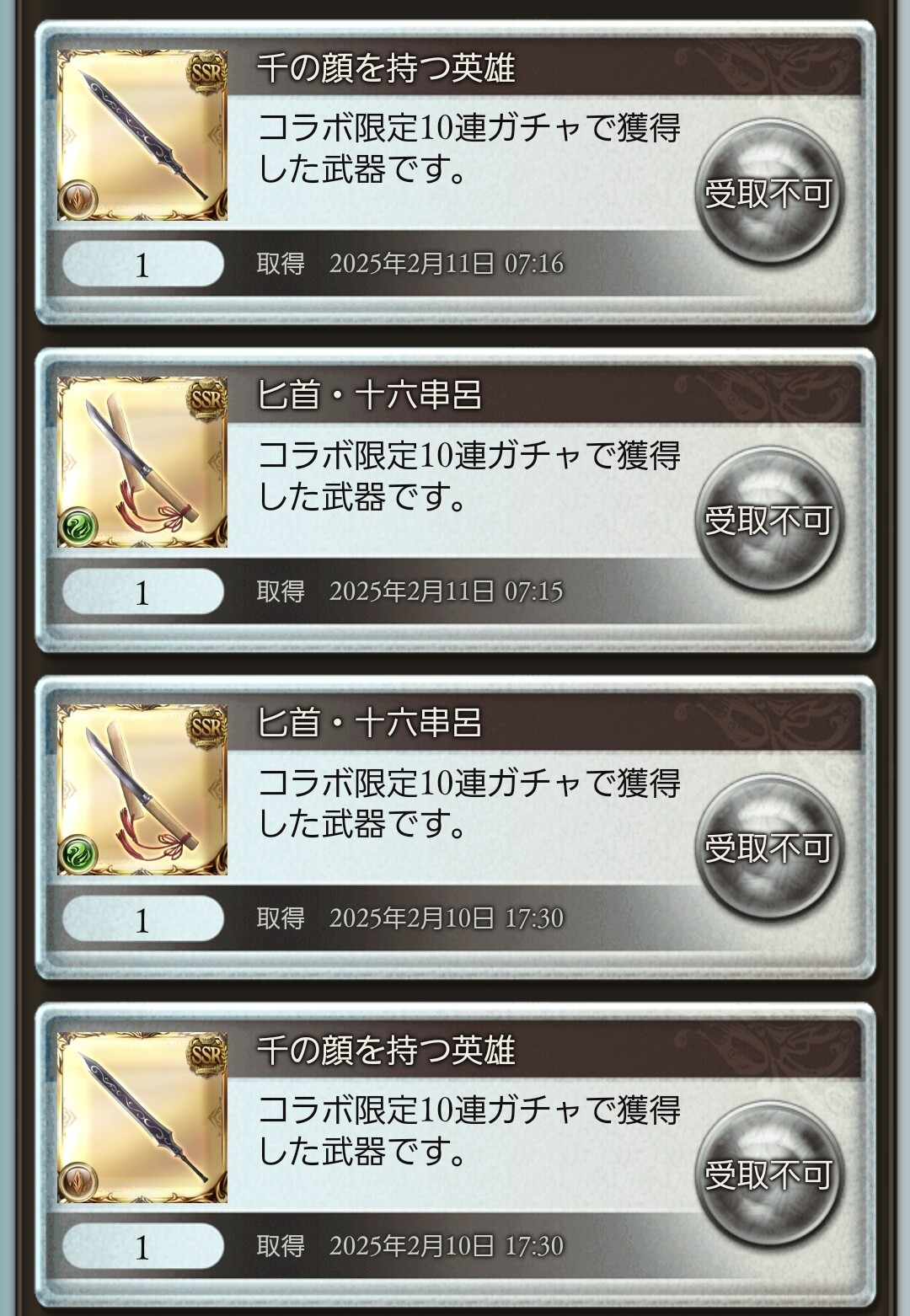Tap the sword thumbnail obtained at 07:16
The width and height of the screenshot is (910, 1316).
[x=142, y=135]
